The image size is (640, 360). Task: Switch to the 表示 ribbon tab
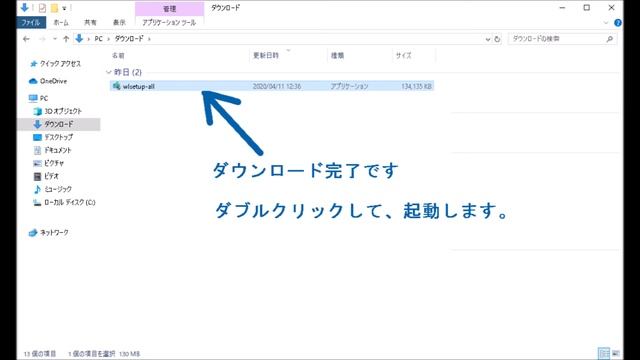(x=119, y=22)
